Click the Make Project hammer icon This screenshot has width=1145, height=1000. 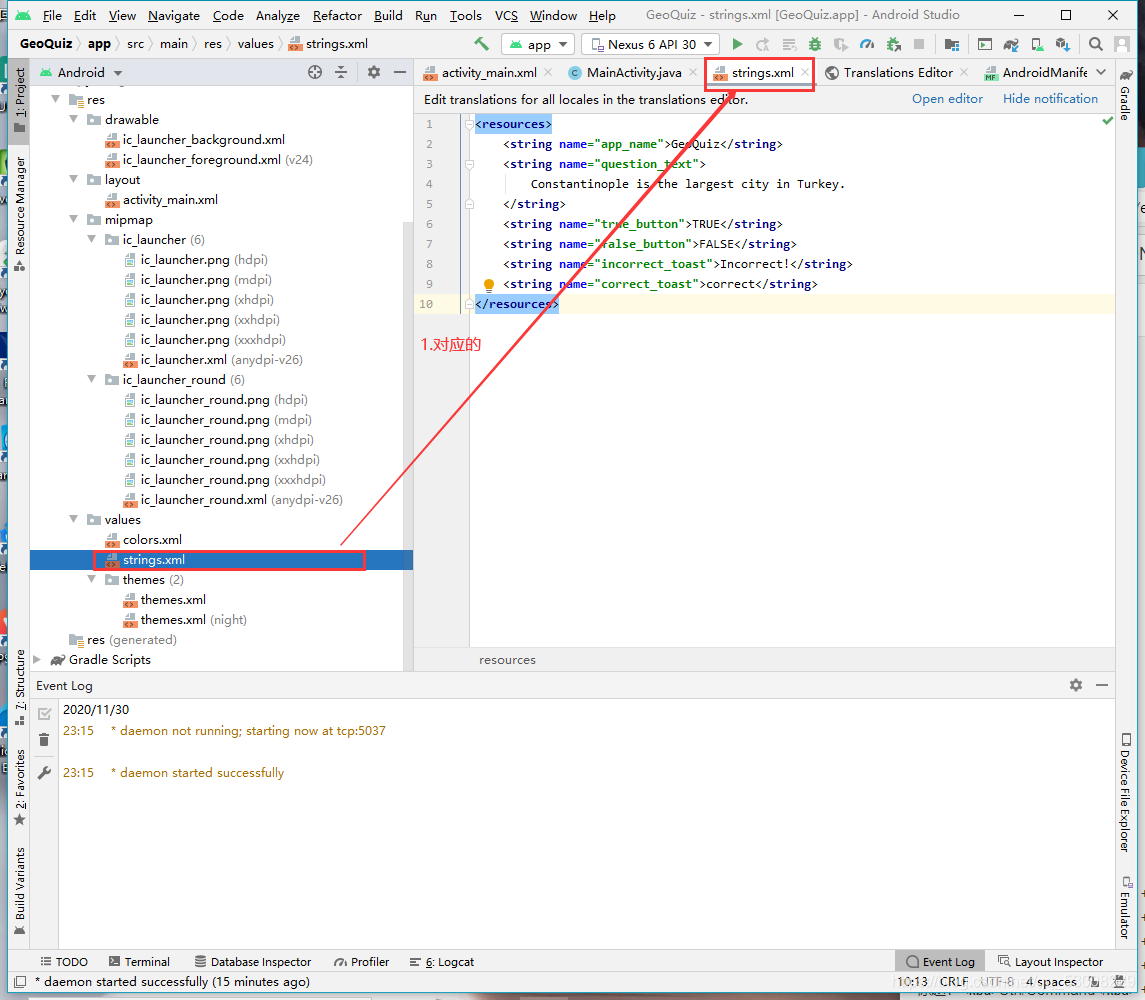(x=481, y=44)
